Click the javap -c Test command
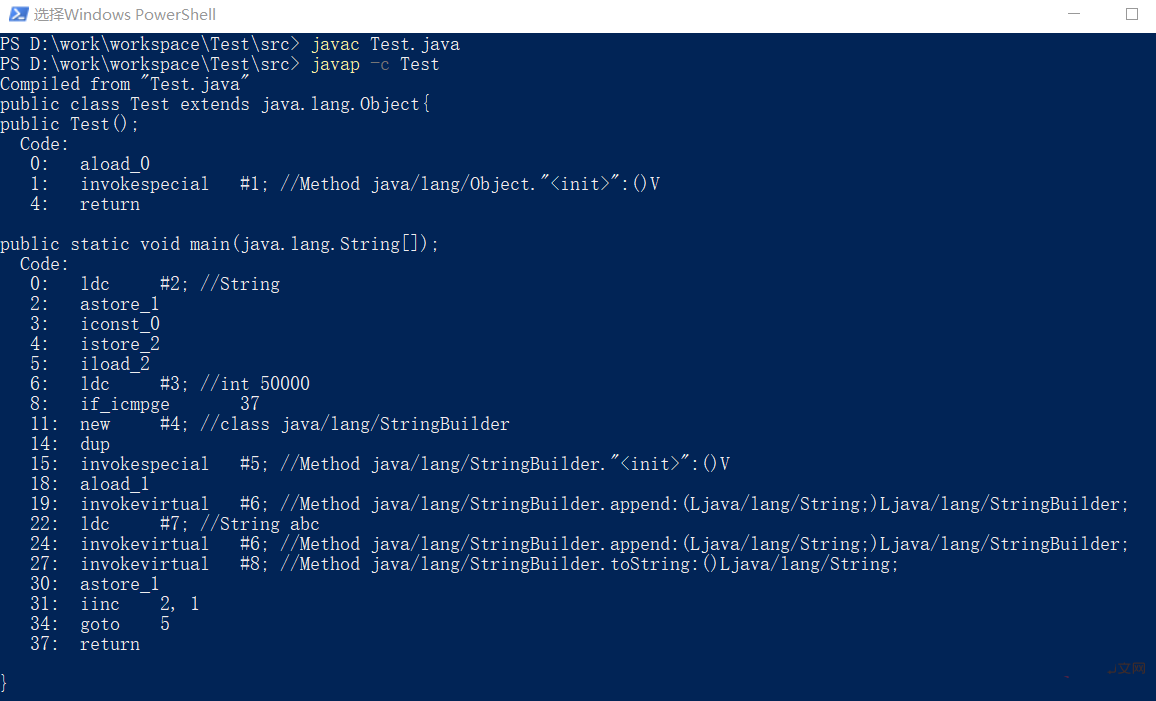Image resolution: width=1156 pixels, height=701 pixels. (375, 64)
